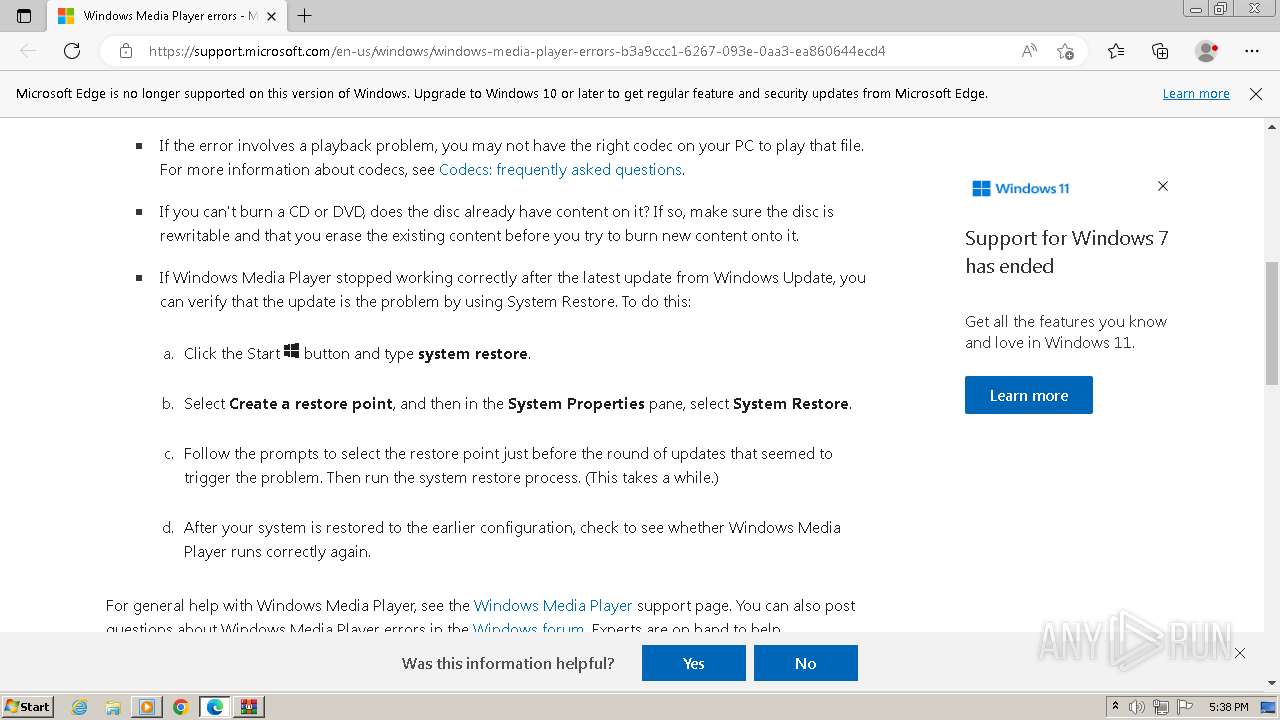
Task: Answer No to information helpful
Action: pos(806,663)
